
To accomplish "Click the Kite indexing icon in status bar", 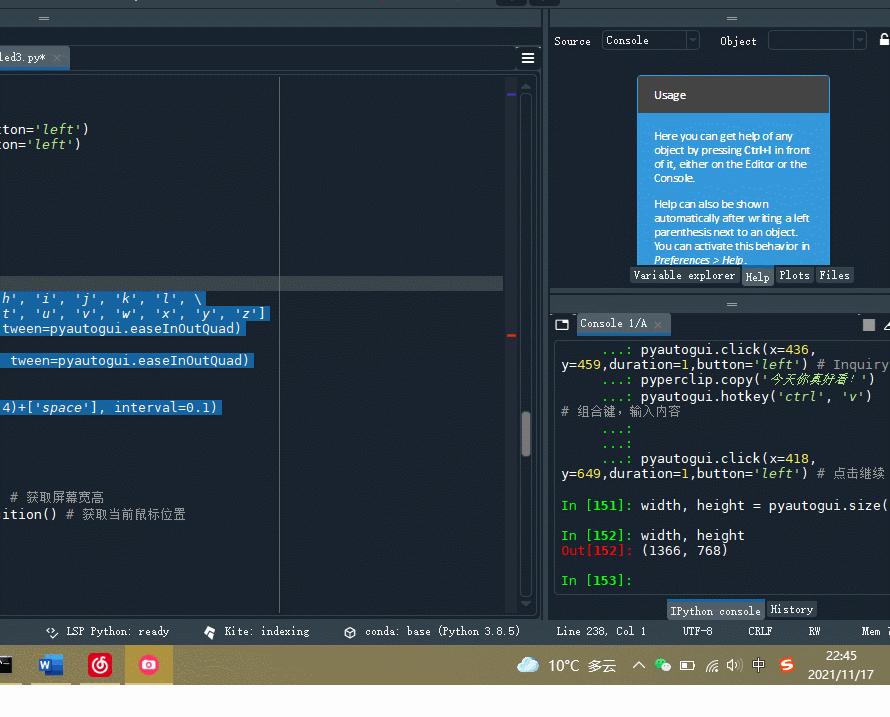I will 209,631.
